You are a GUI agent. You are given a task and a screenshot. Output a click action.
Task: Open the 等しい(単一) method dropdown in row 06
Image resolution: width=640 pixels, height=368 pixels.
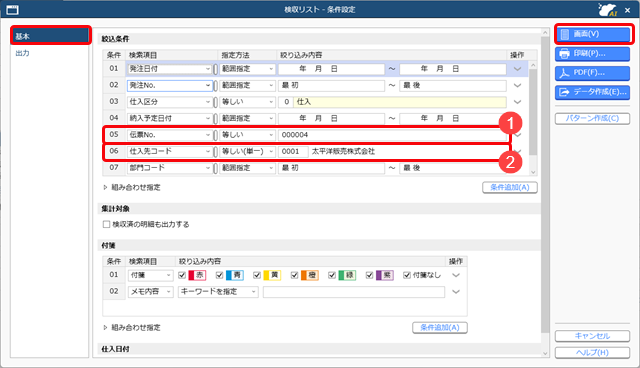tap(247, 151)
